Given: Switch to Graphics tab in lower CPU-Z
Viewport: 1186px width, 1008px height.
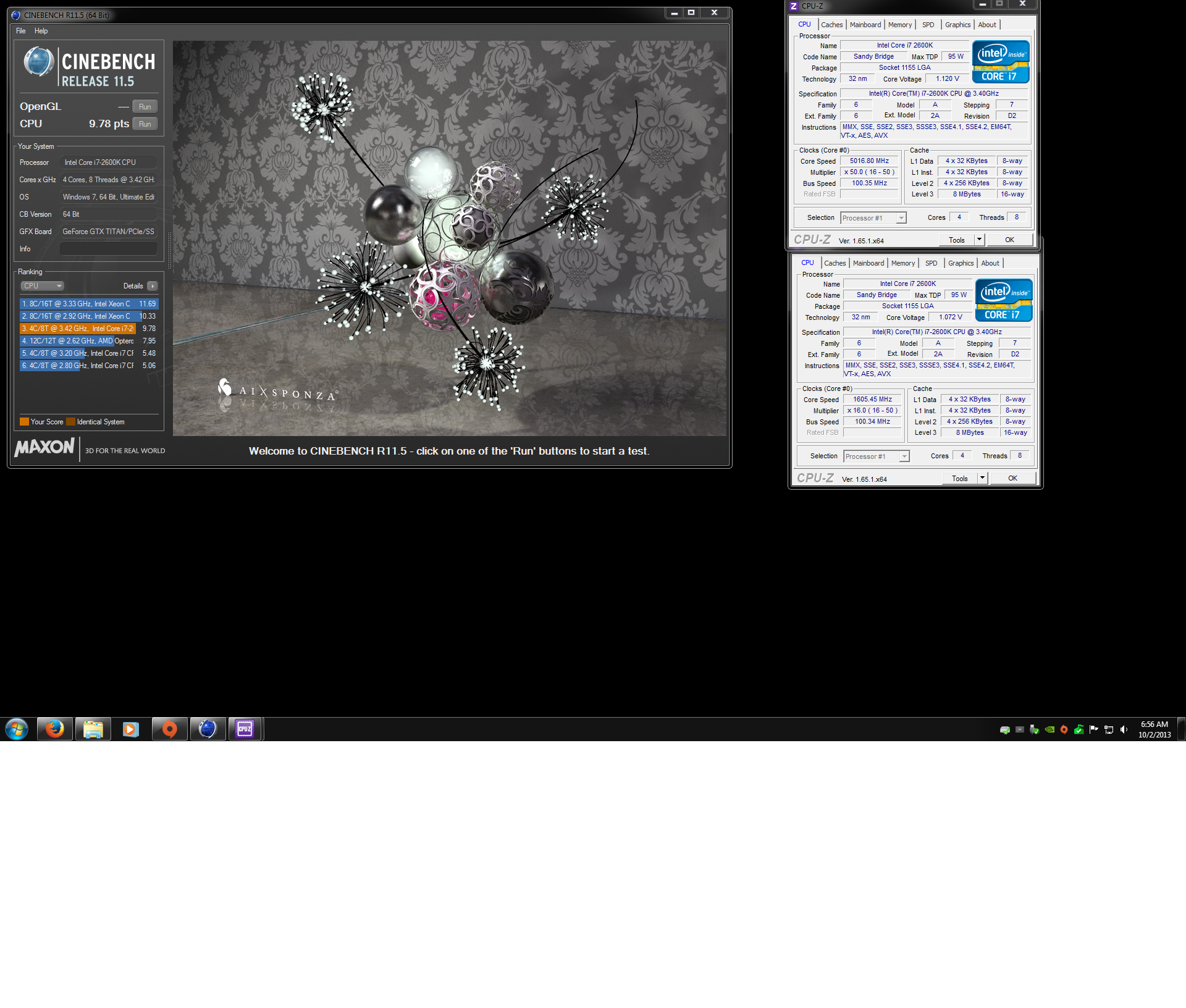Looking at the screenshot, I should pos(961,263).
